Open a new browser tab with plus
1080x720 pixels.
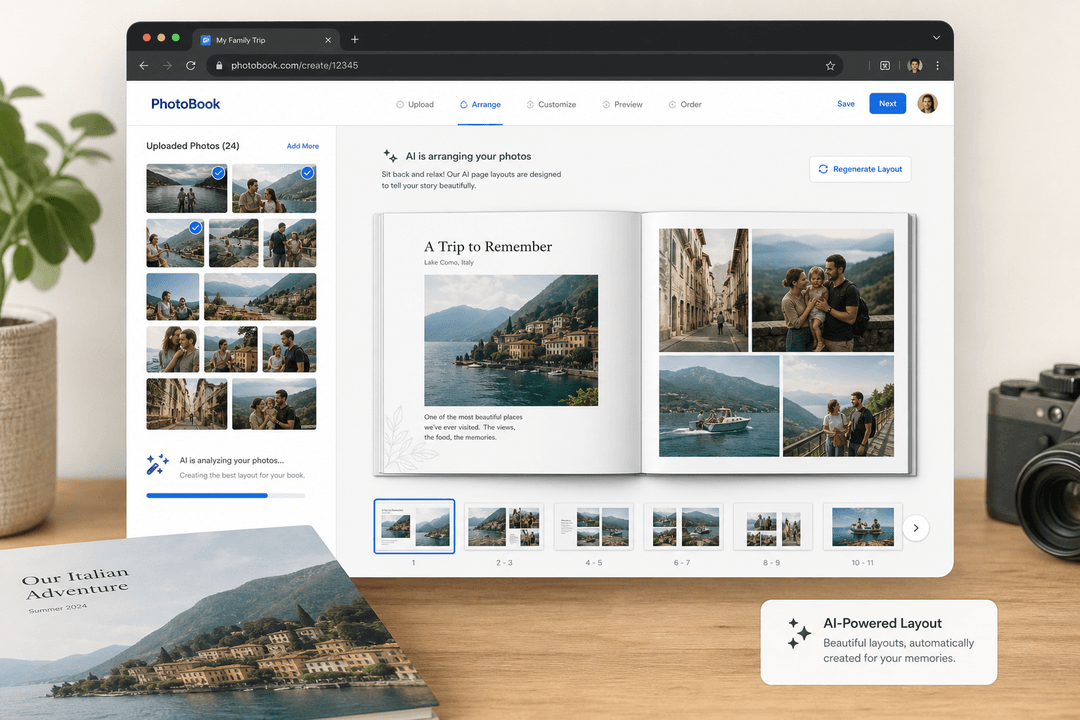click(x=355, y=39)
